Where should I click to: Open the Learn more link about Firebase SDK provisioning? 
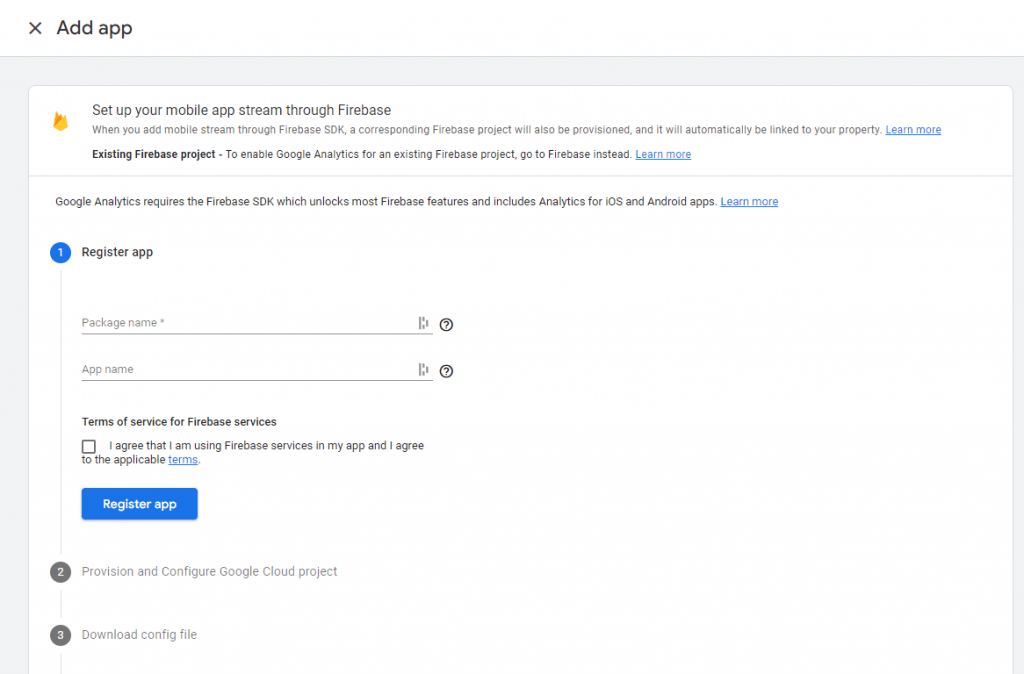coord(913,129)
